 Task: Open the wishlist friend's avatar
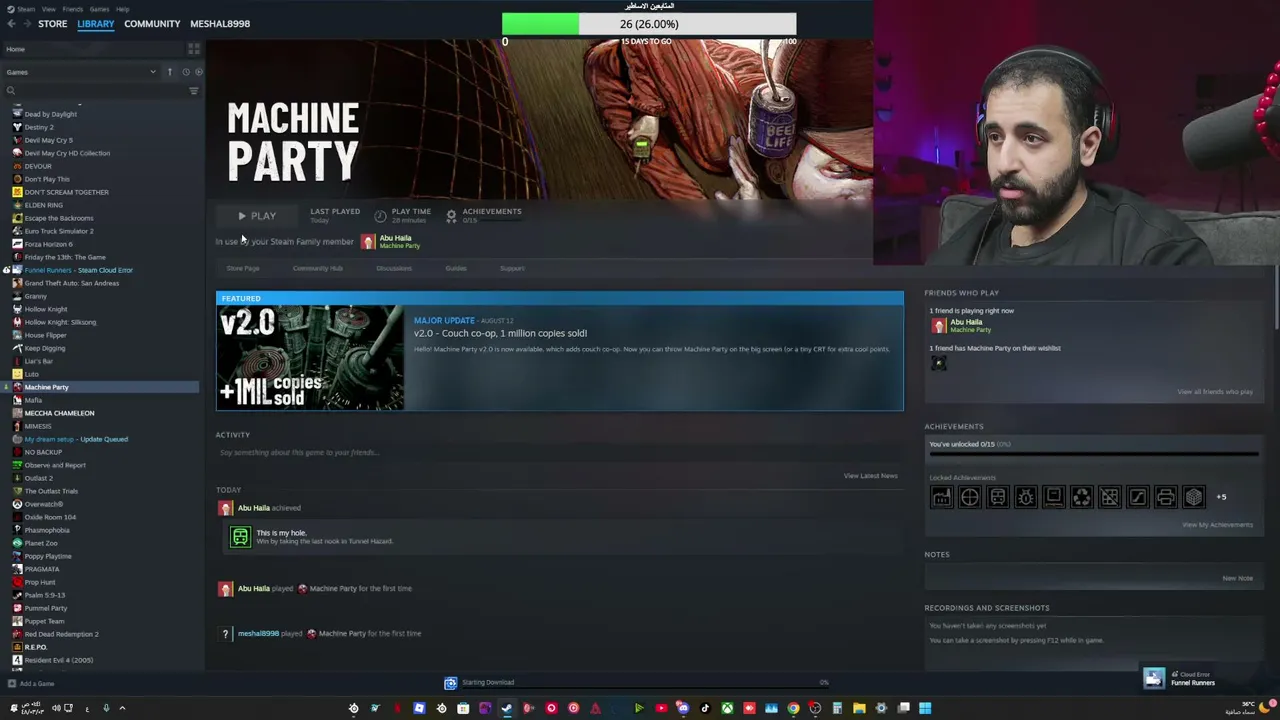pos(938,363)
